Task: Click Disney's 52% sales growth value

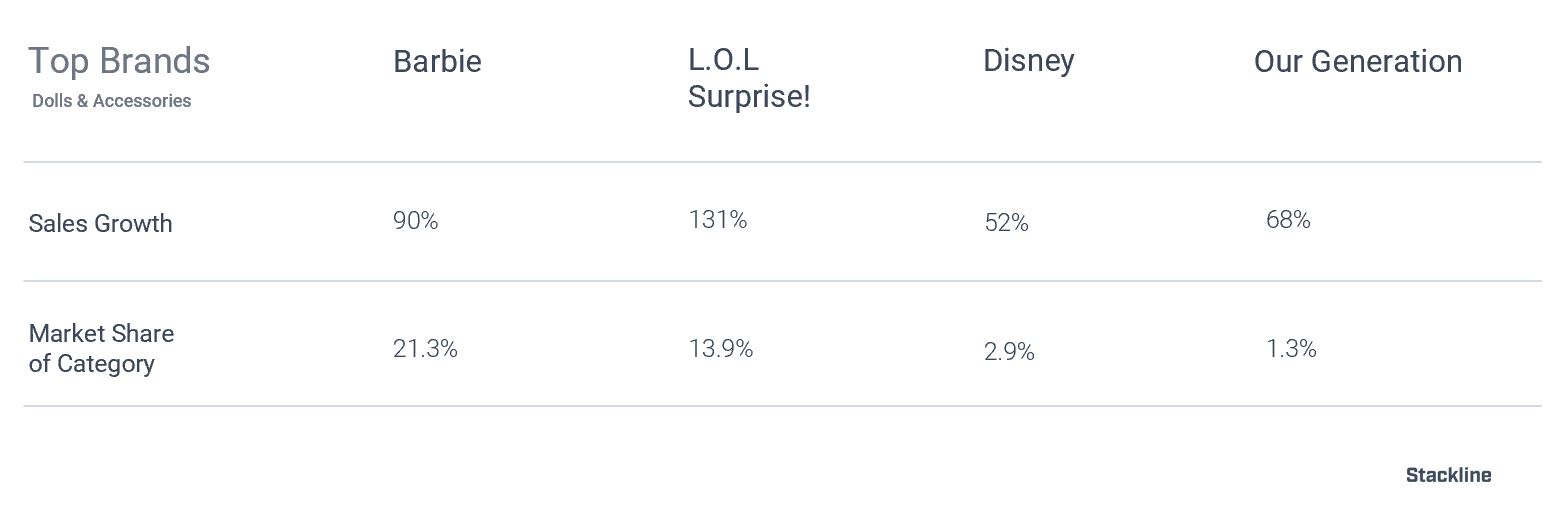Action: (1006, 223)
